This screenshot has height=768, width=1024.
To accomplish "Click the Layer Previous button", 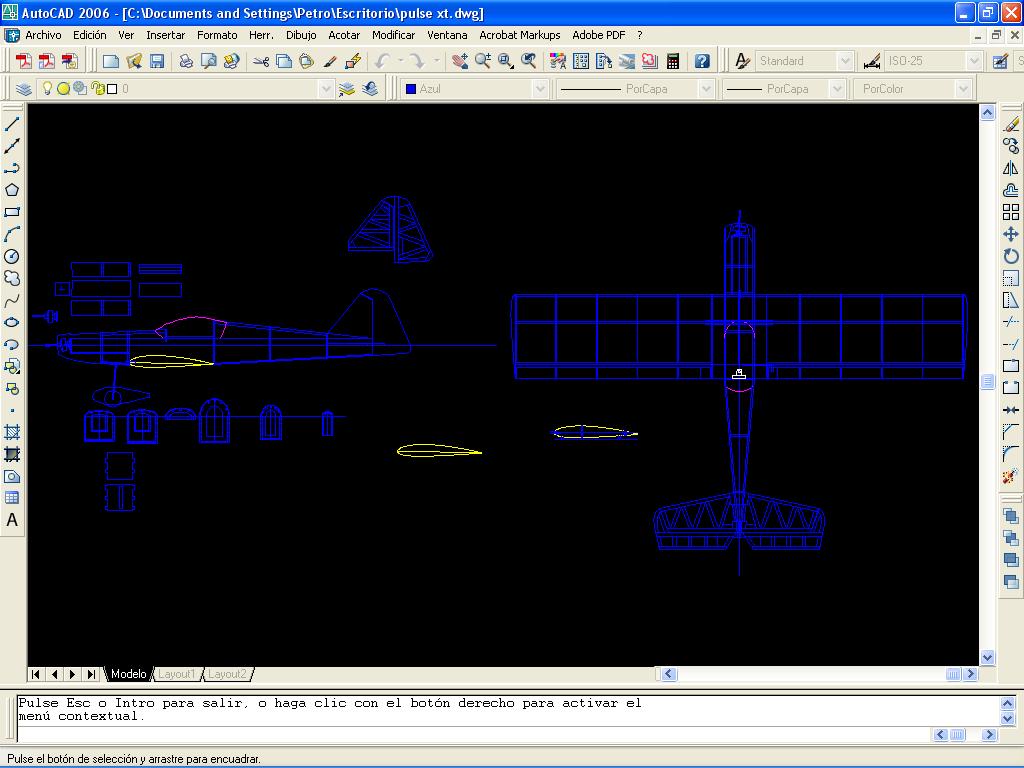I will [x=370, y=89].
